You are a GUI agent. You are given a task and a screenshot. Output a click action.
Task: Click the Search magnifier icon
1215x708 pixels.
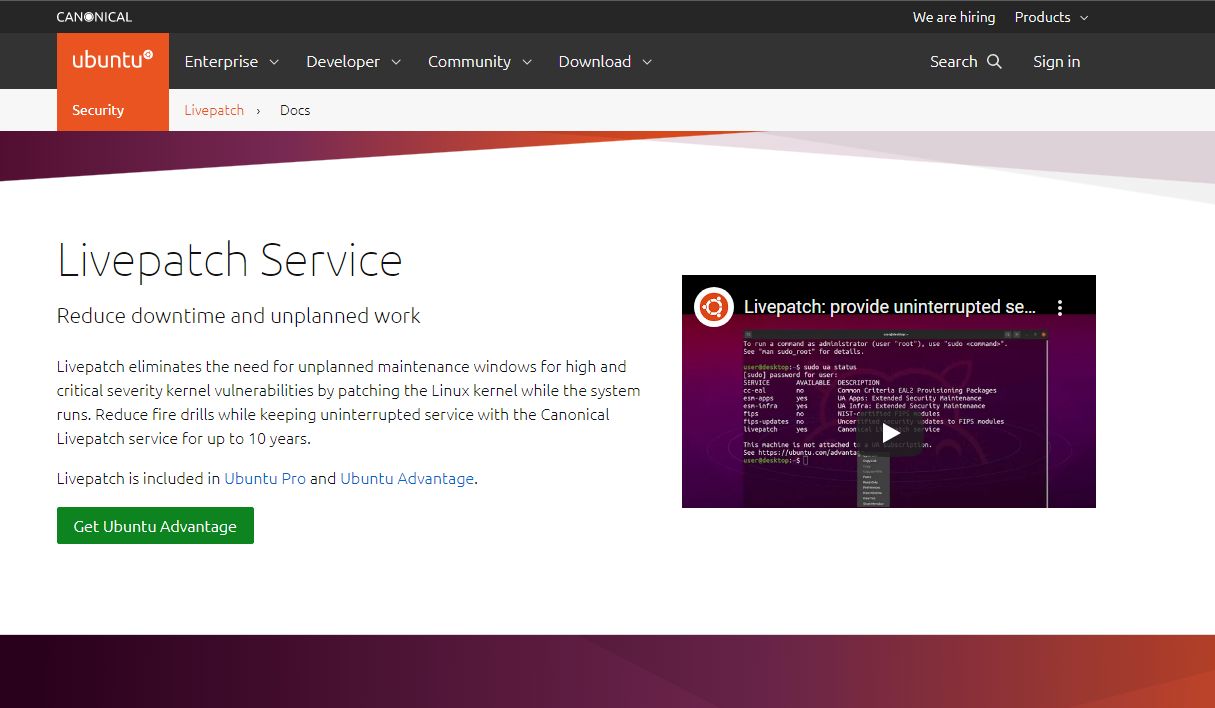[994, 62]
